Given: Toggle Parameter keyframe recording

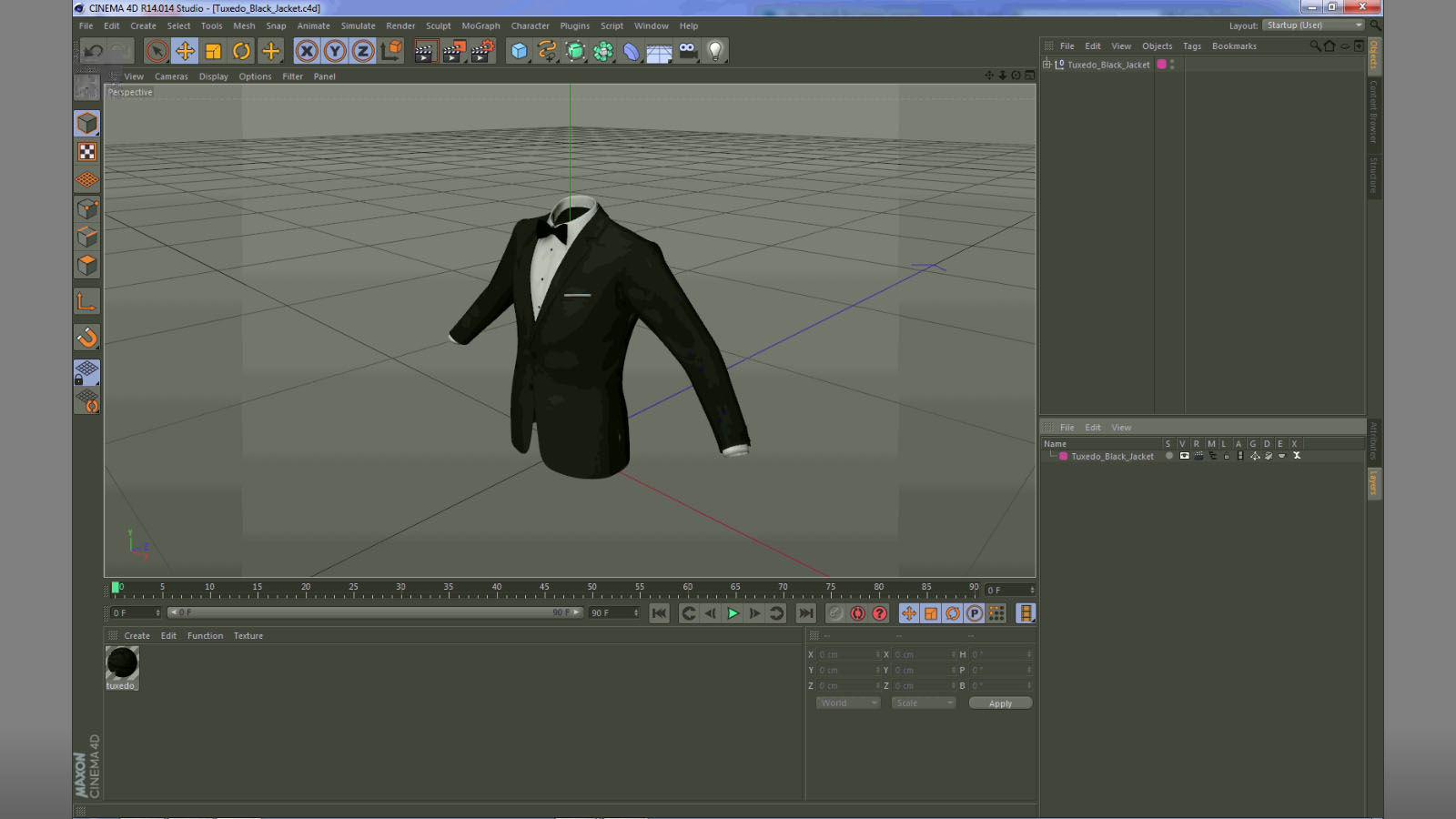Looking at the screenshot, I should (975, 613).
